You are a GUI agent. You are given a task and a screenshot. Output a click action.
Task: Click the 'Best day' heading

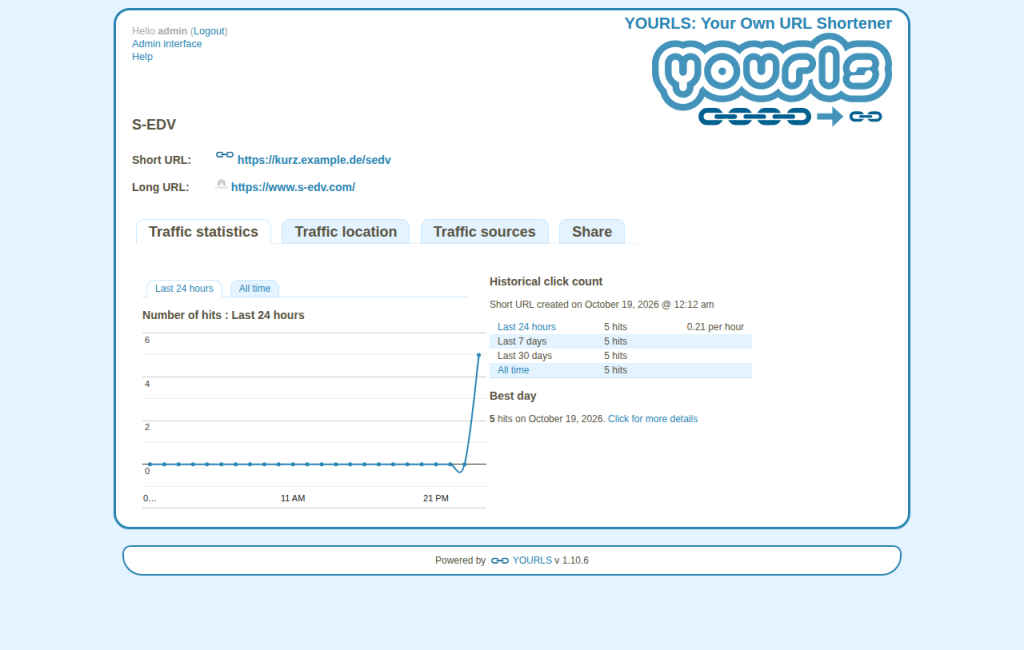pos(513,396)
